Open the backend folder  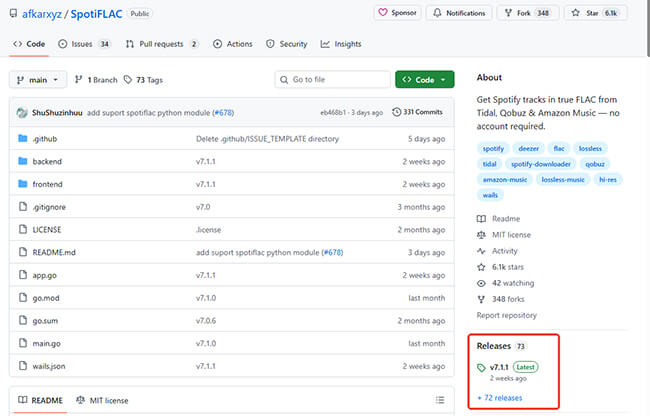[x=47, y=162]
